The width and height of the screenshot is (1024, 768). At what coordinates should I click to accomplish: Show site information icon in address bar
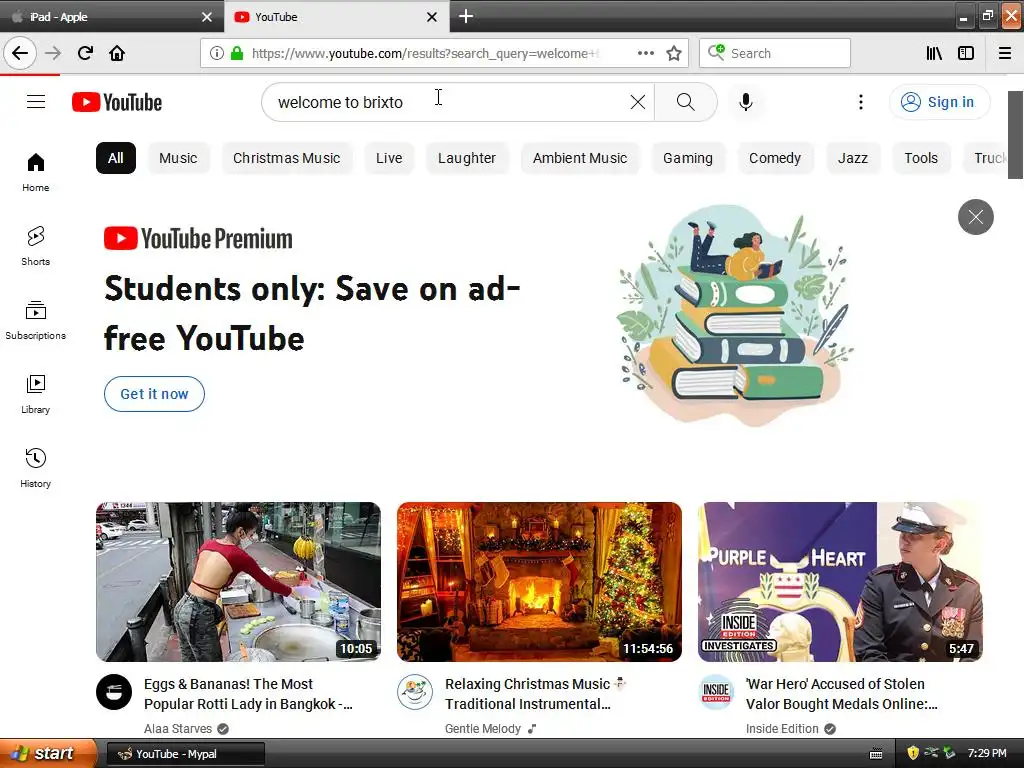pyautogui.click(x=216, y=54)
